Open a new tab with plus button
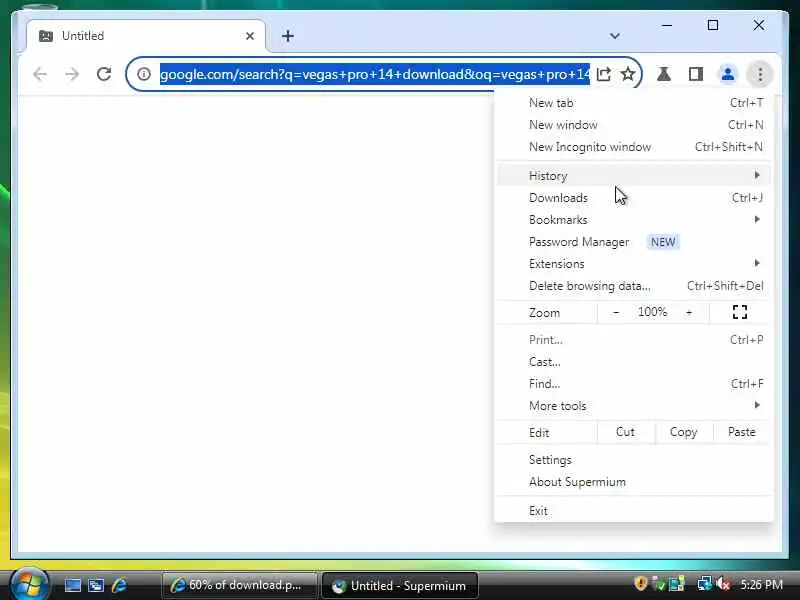The width and height of the screenshot is (800, 600). (x=288, y=36)
